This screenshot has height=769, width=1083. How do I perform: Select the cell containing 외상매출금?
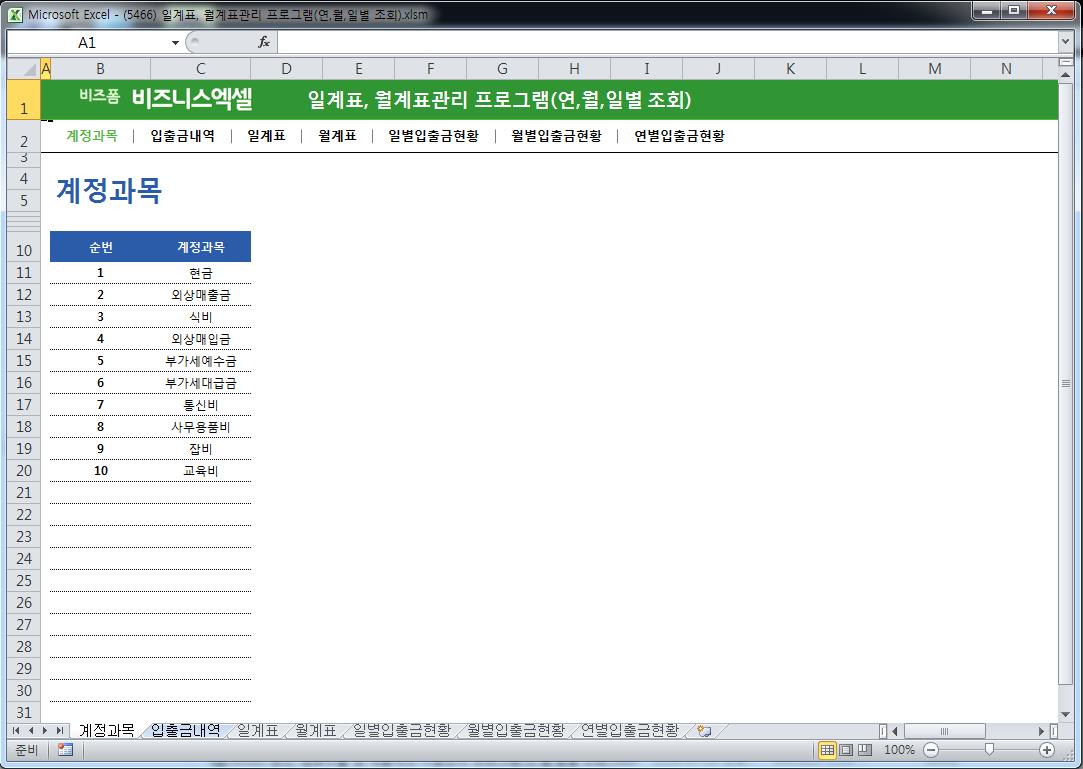pos(200,295)
